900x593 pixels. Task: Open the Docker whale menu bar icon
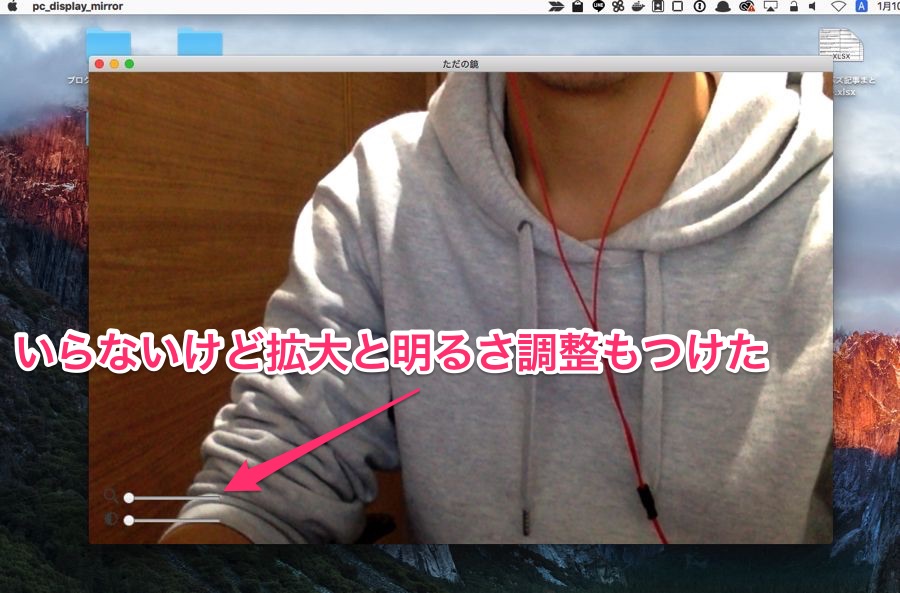click(x=638, y=6)
